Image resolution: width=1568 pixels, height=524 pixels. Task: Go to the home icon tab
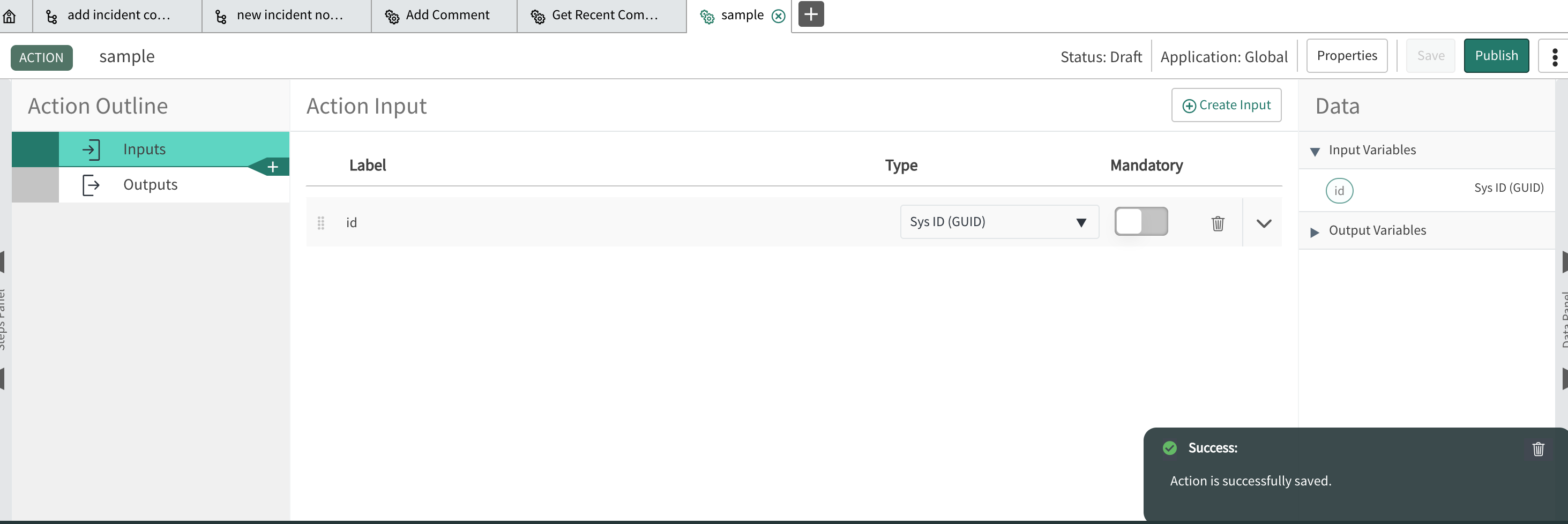tap(10, 16)
